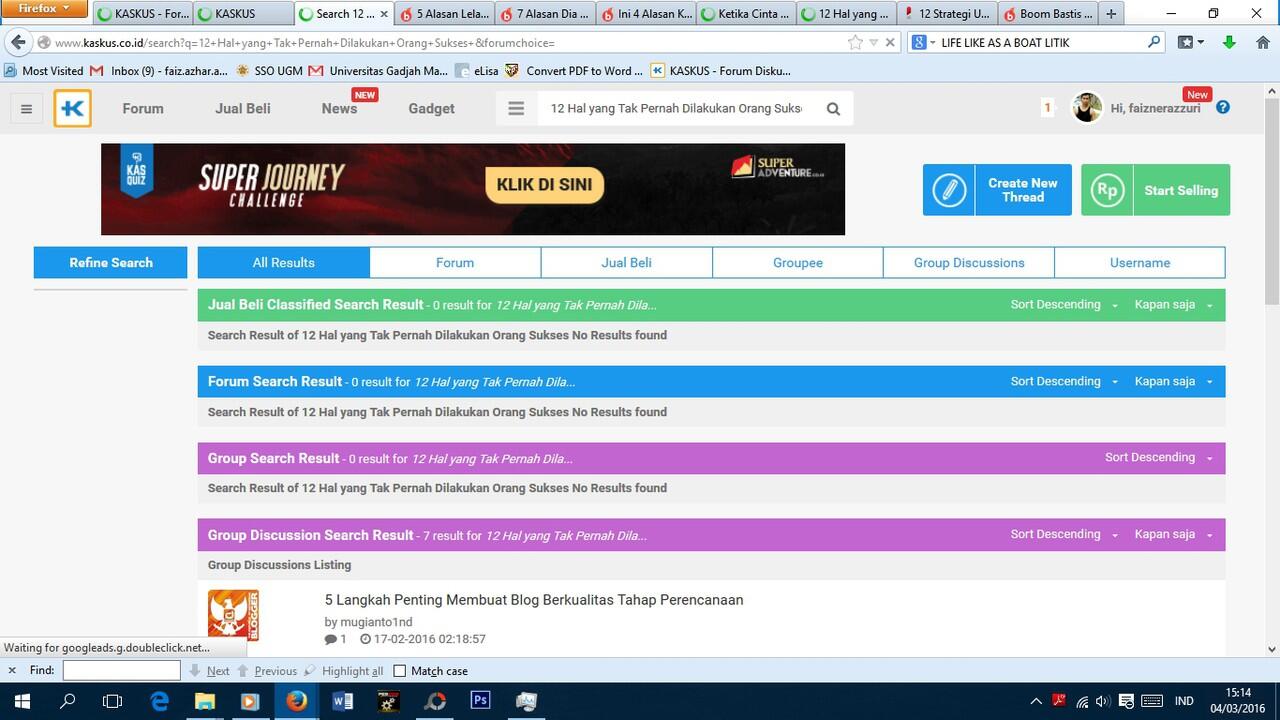Switch to the Groupee tab
The width and height of the screenshot is (1280, 720).
coord(798,263)
